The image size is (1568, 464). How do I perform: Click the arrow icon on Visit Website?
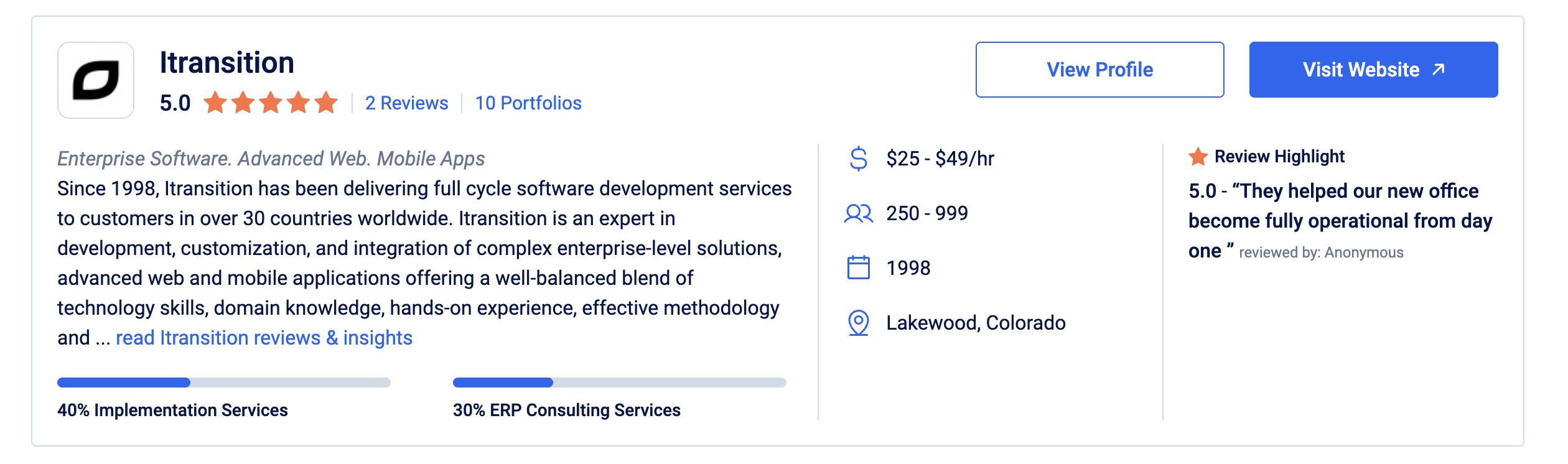(x=1439, y=70)
